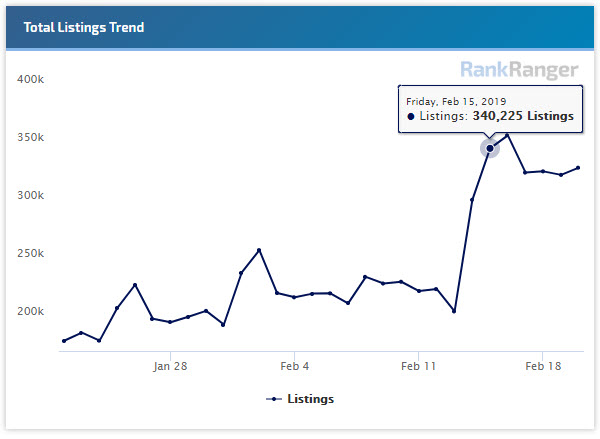Click the Listings legend line marker icon

(x=274, y=399)
